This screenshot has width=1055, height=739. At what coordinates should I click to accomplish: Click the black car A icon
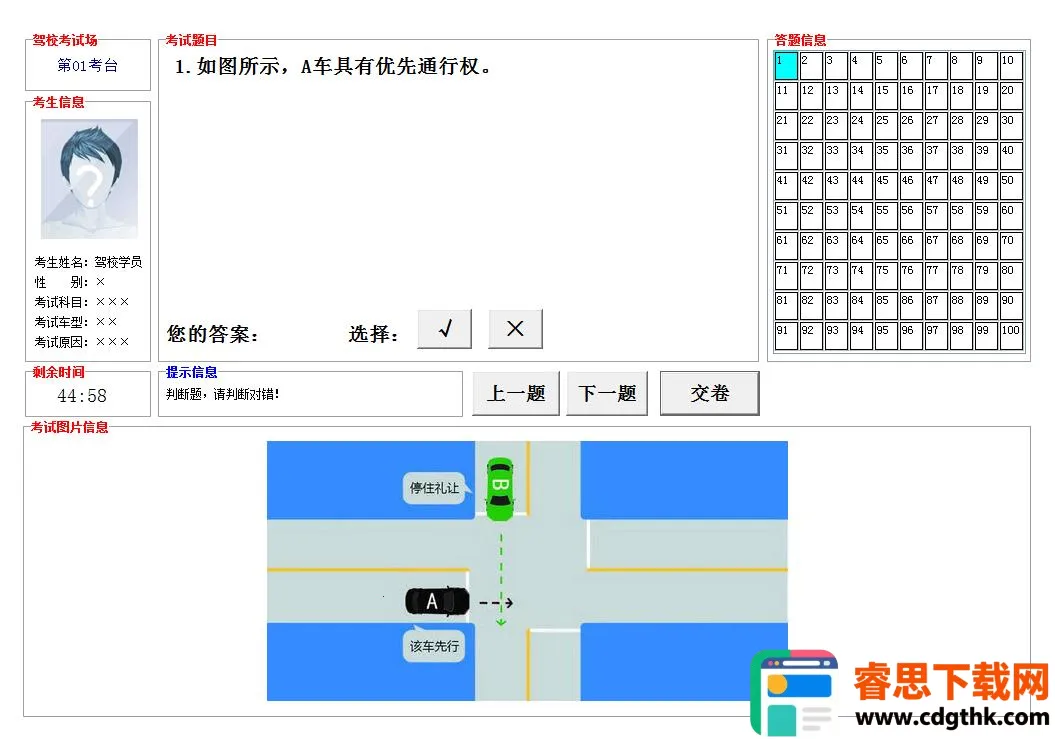pyautogui.click(x=437, y=601)
